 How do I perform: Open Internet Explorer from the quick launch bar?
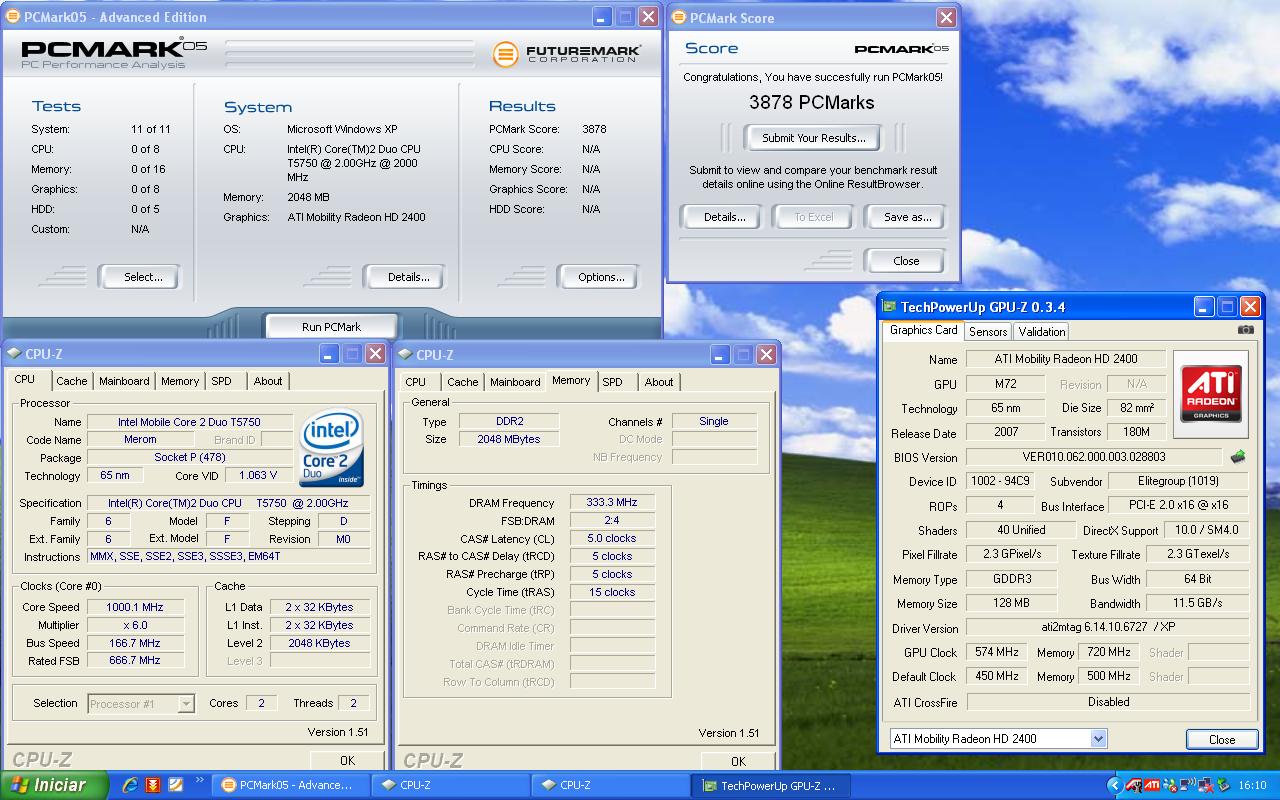(x=130, y=785)
